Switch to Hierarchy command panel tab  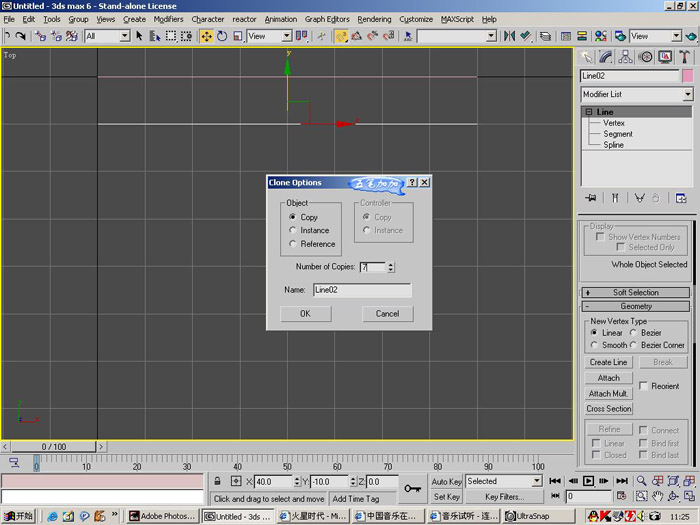(625, 57)
